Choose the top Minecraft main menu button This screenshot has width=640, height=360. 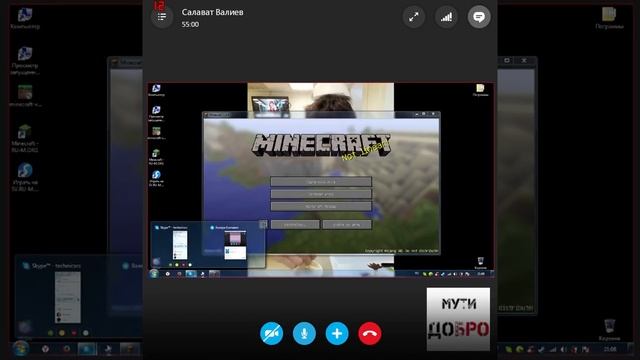tap(321, 182)
